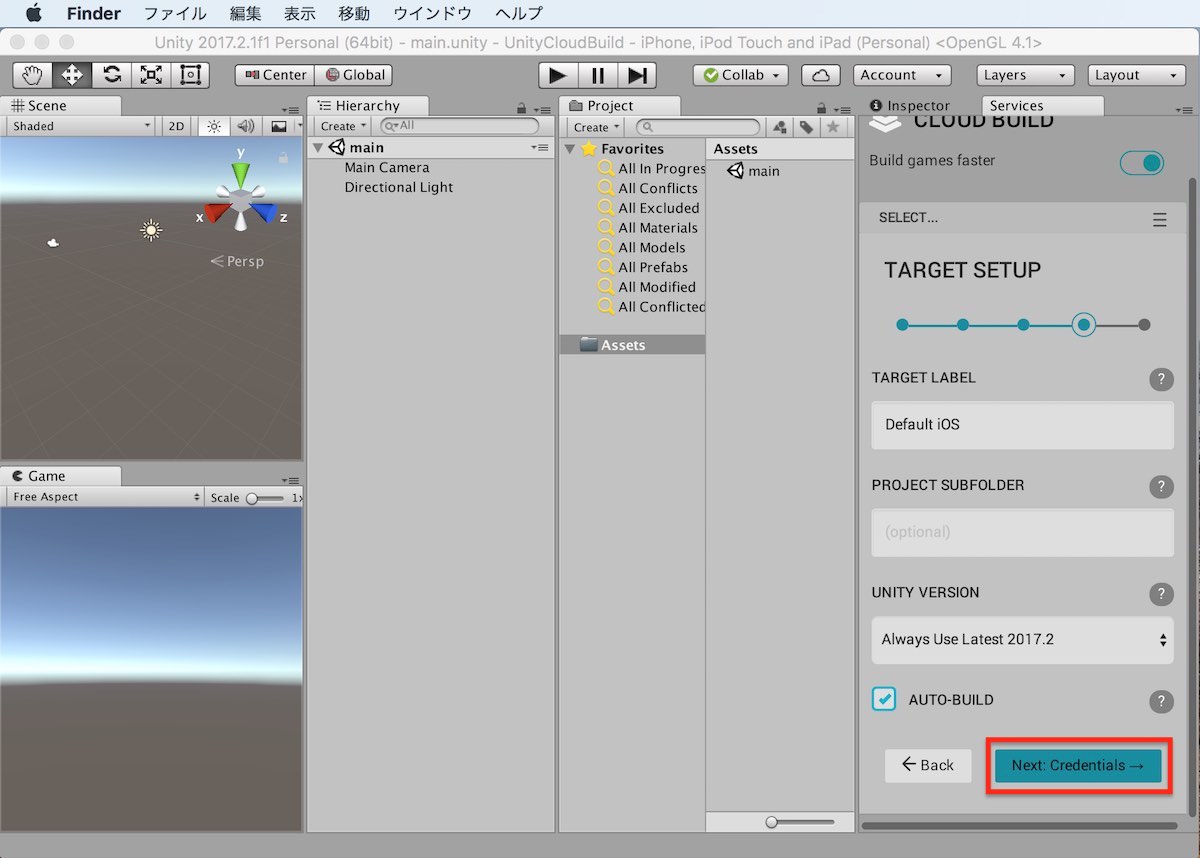Click the save search star icon

[832, 127]
